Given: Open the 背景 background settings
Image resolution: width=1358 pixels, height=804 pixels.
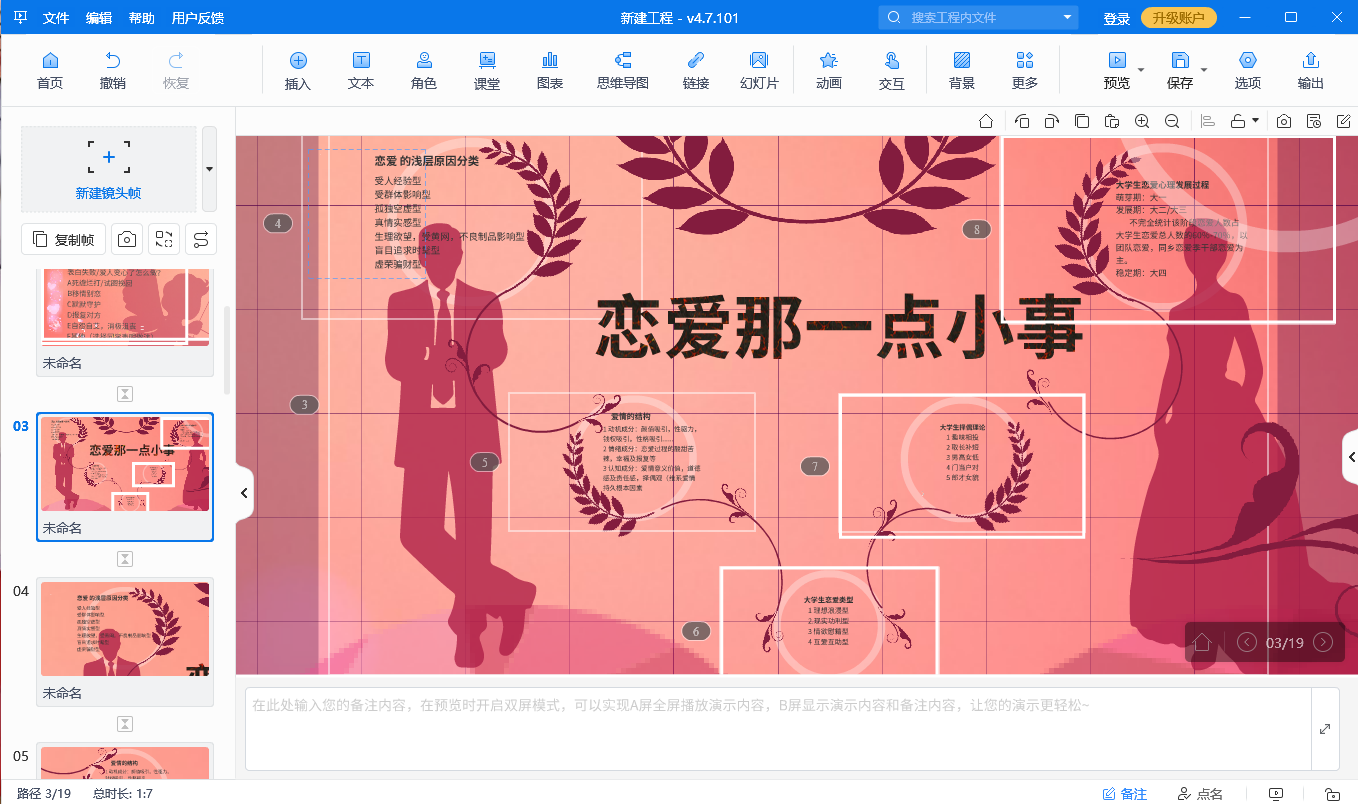Looking at the screenshot, I should [962, 71].
